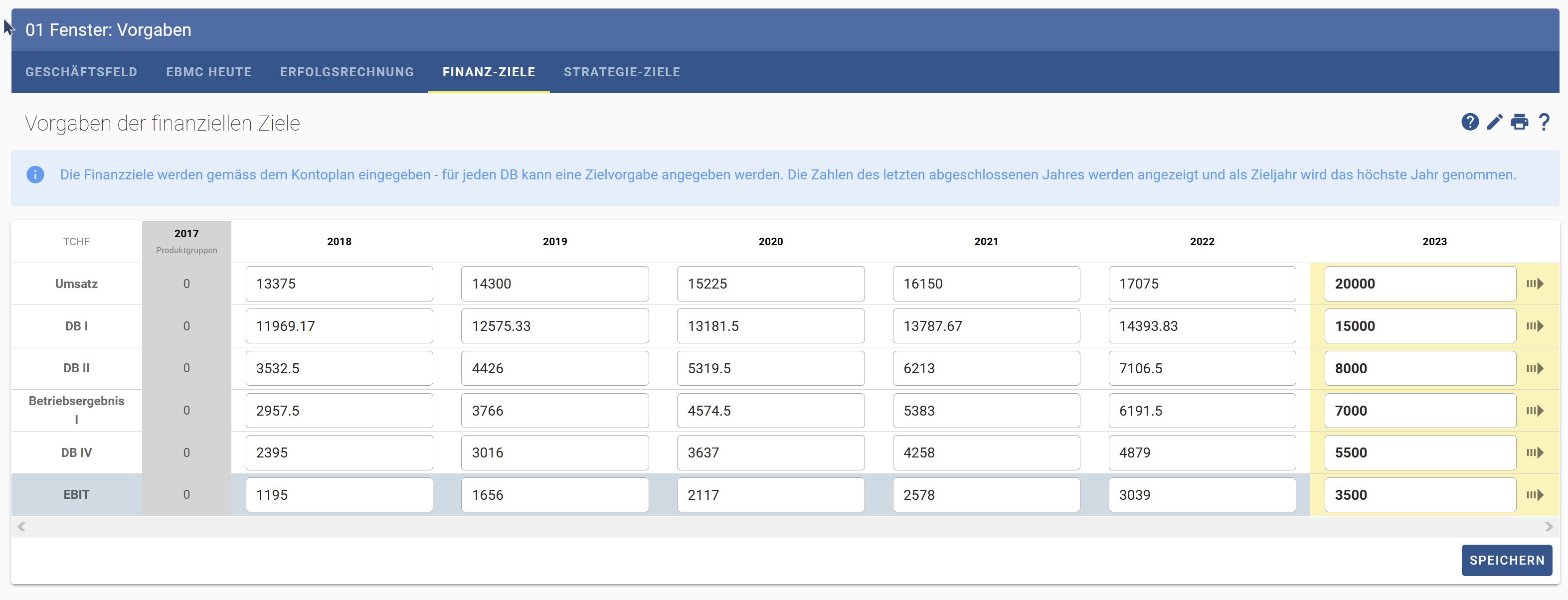Click the EBIT 2020 field 2117
Screen dimensions: 1568x600
pyautogui.click(x=771, y=495)
